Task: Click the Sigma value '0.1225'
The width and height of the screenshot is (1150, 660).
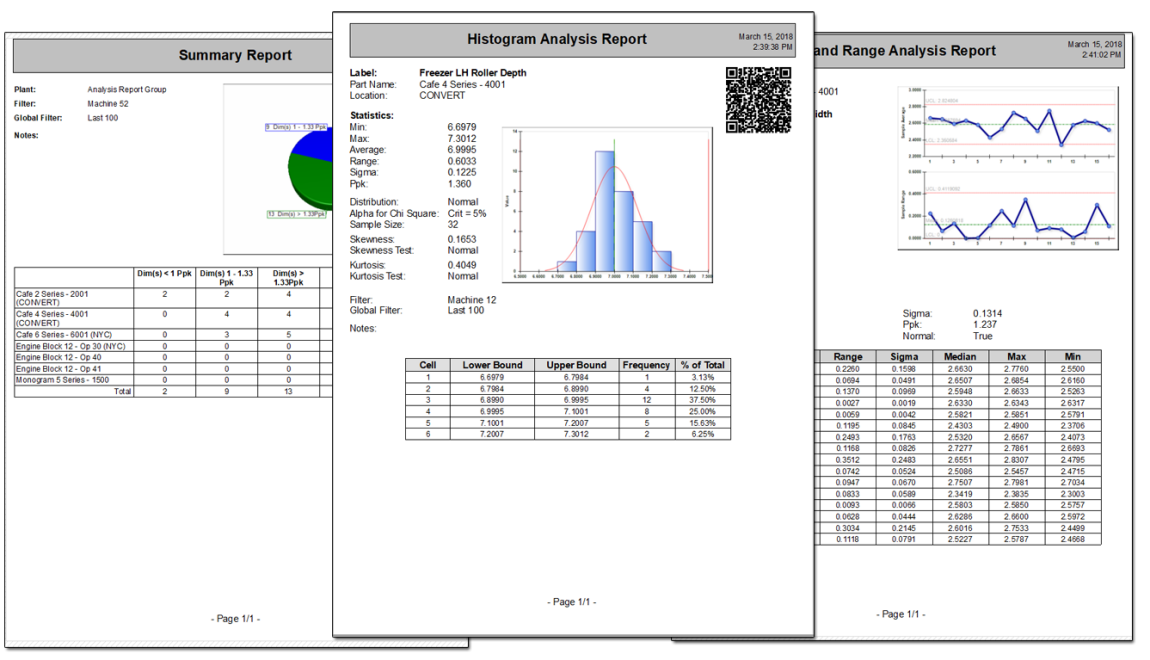Action: coord(461,172)
